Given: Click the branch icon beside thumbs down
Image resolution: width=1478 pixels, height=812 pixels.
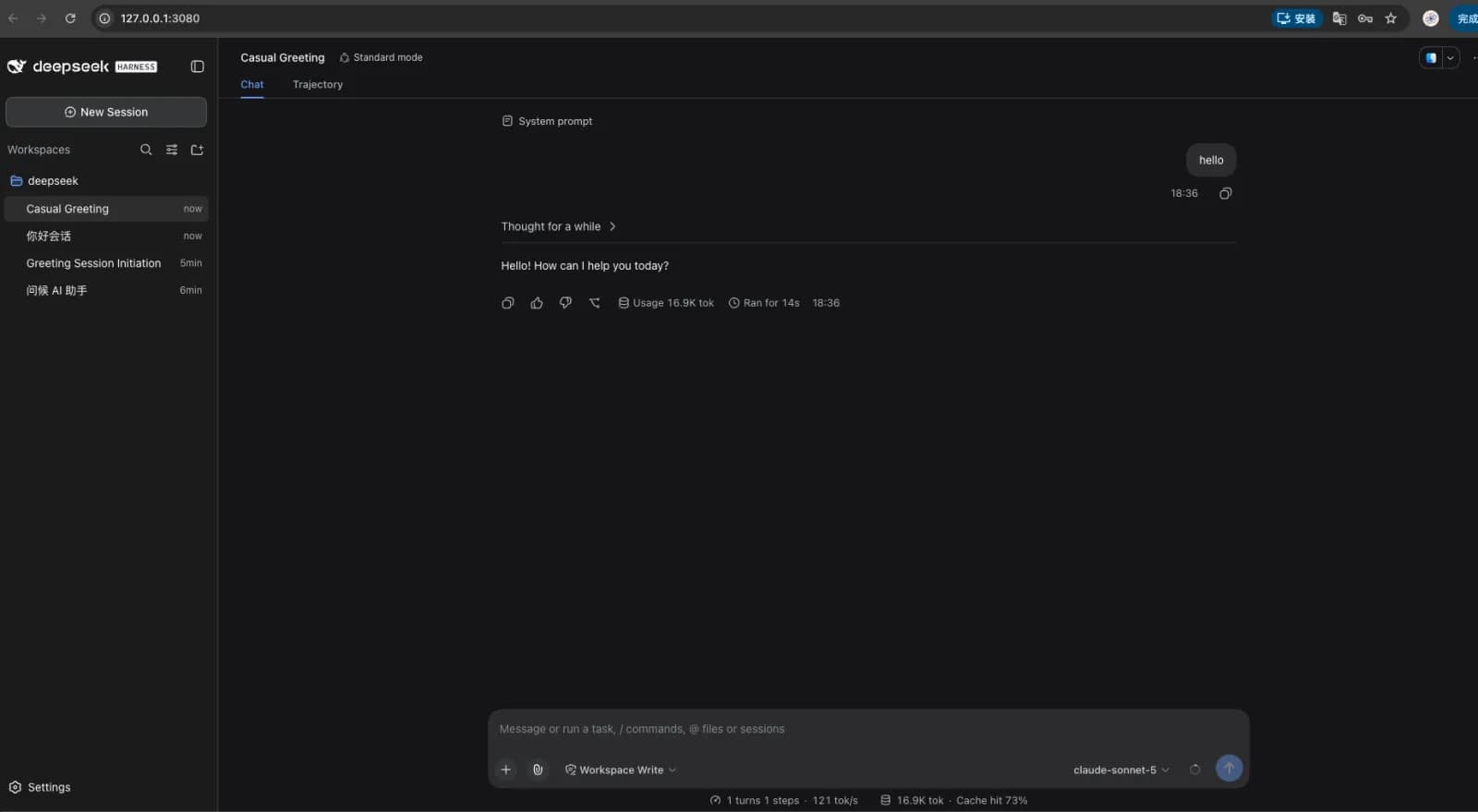Looking at the screenshot, I should click(595, 303).
